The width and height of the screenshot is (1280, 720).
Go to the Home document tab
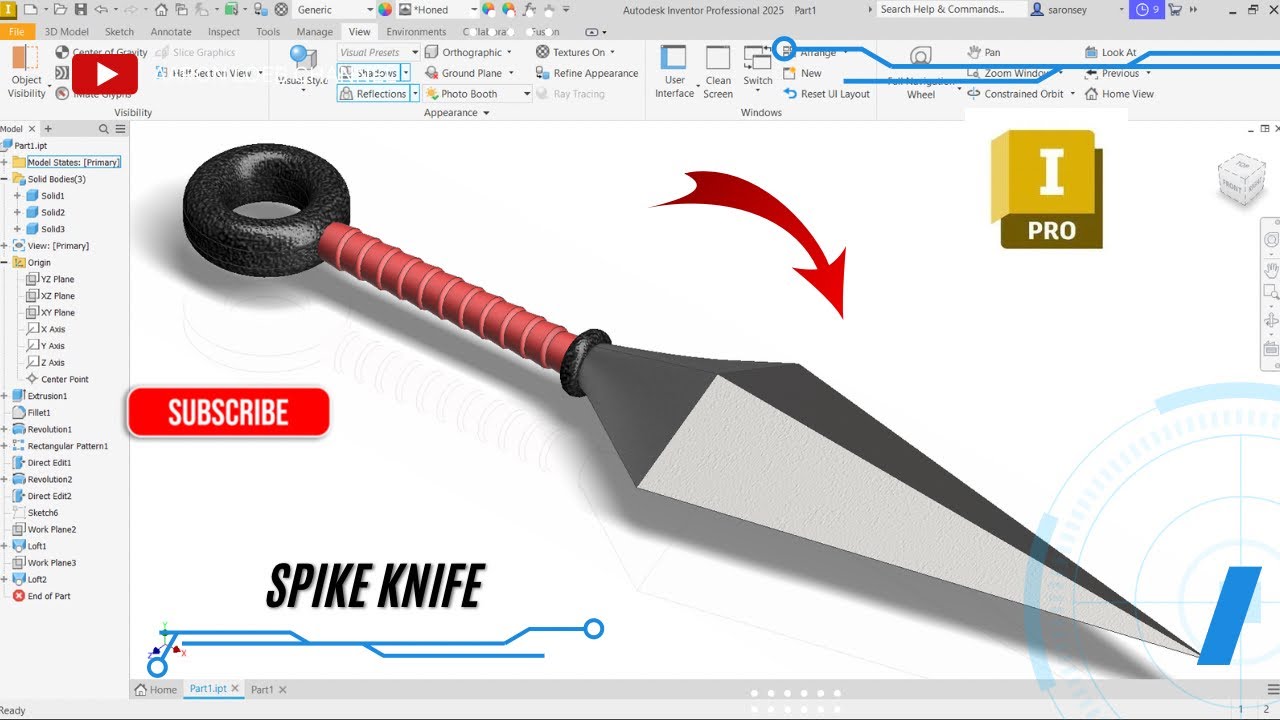coord(156,689)
